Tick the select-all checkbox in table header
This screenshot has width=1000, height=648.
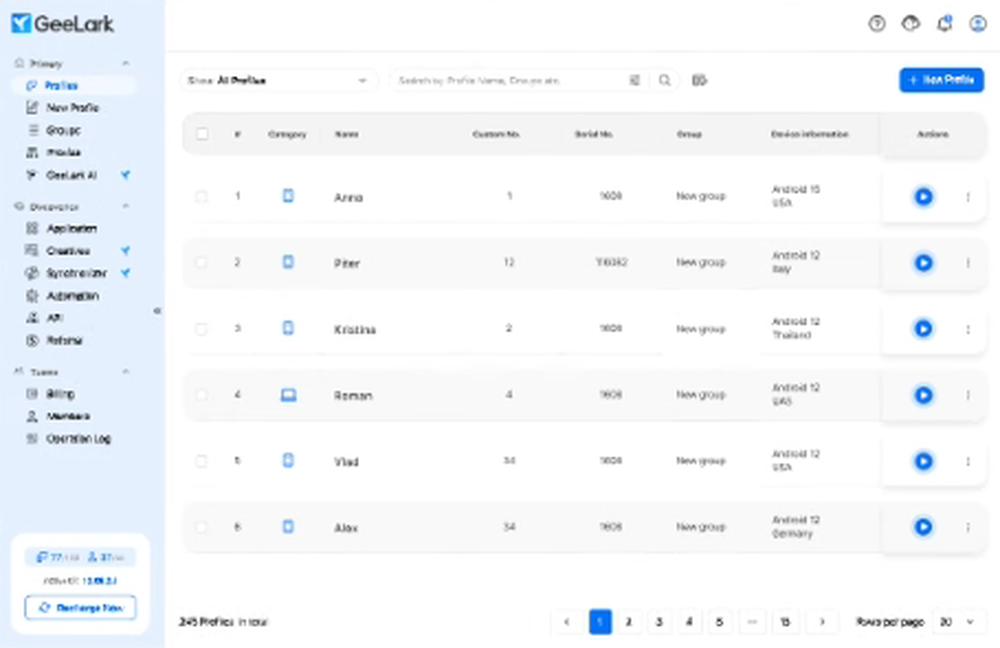202,134
